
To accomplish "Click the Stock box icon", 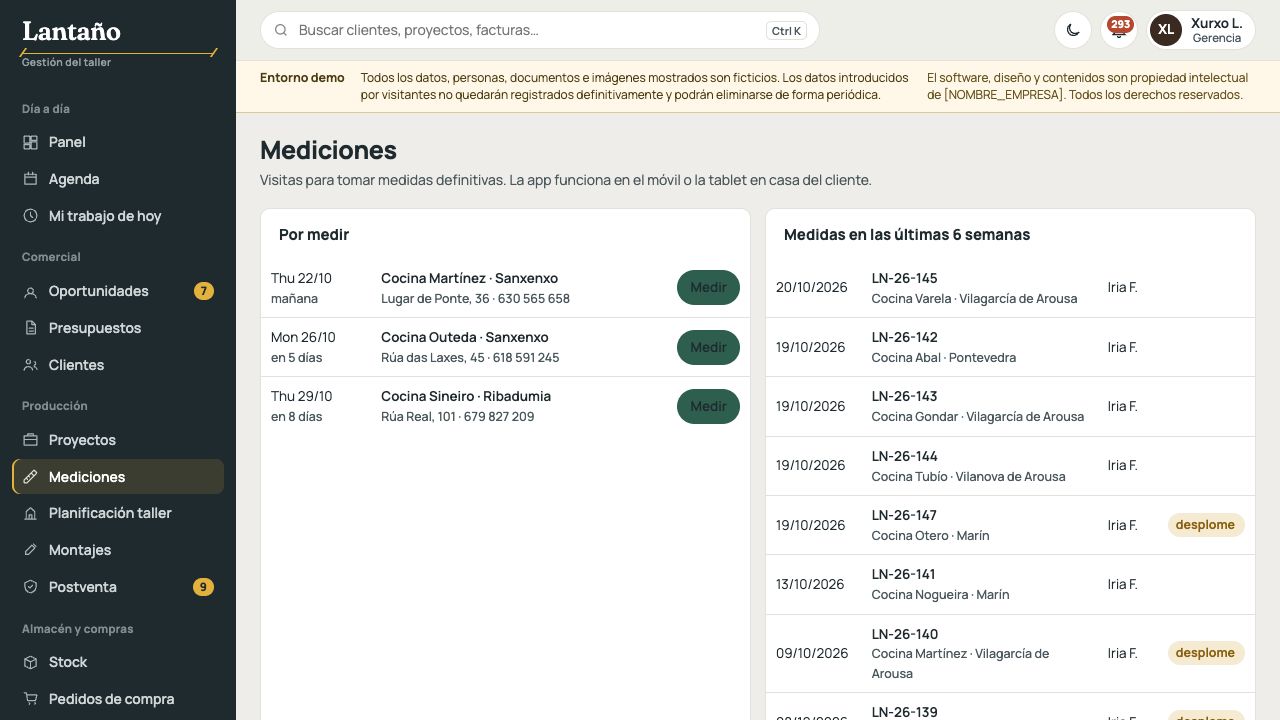I will [x=30, y=662].
